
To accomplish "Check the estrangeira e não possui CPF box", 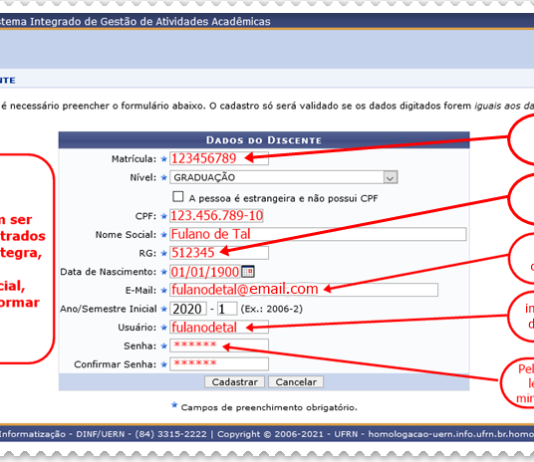I will point(178,196).
